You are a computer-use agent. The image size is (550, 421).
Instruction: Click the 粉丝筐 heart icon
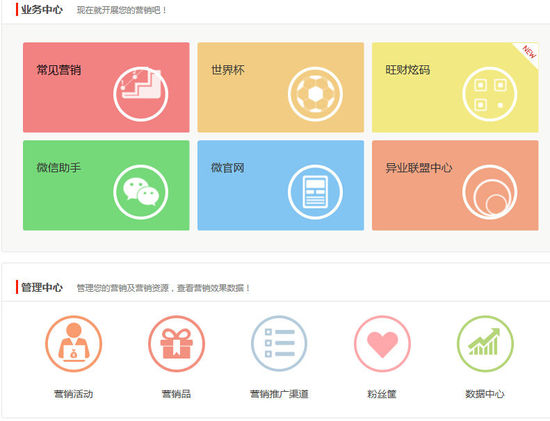(x=382, y=344)
